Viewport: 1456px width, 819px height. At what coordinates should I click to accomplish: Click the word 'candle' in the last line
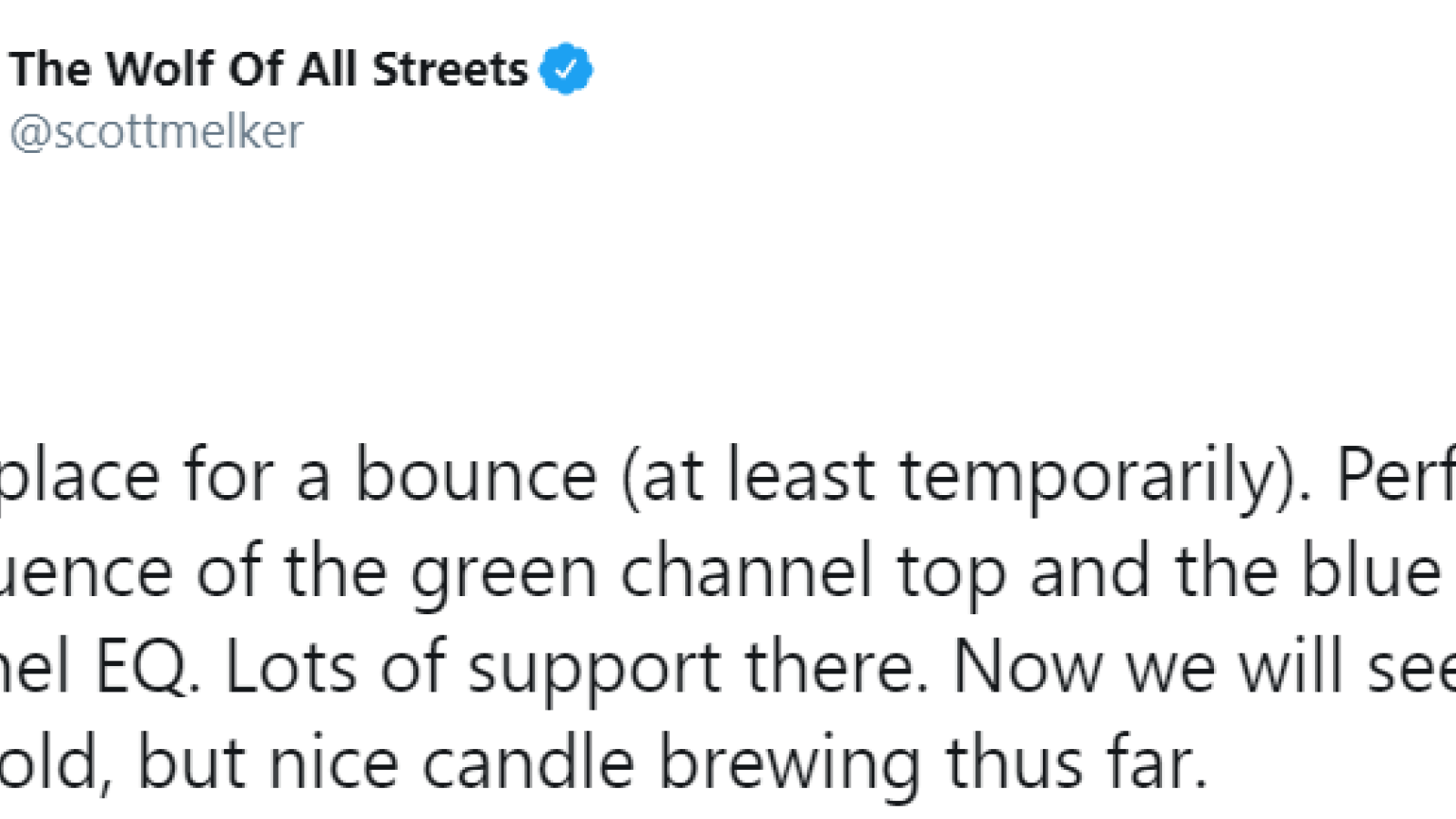(x=529, y=763)
